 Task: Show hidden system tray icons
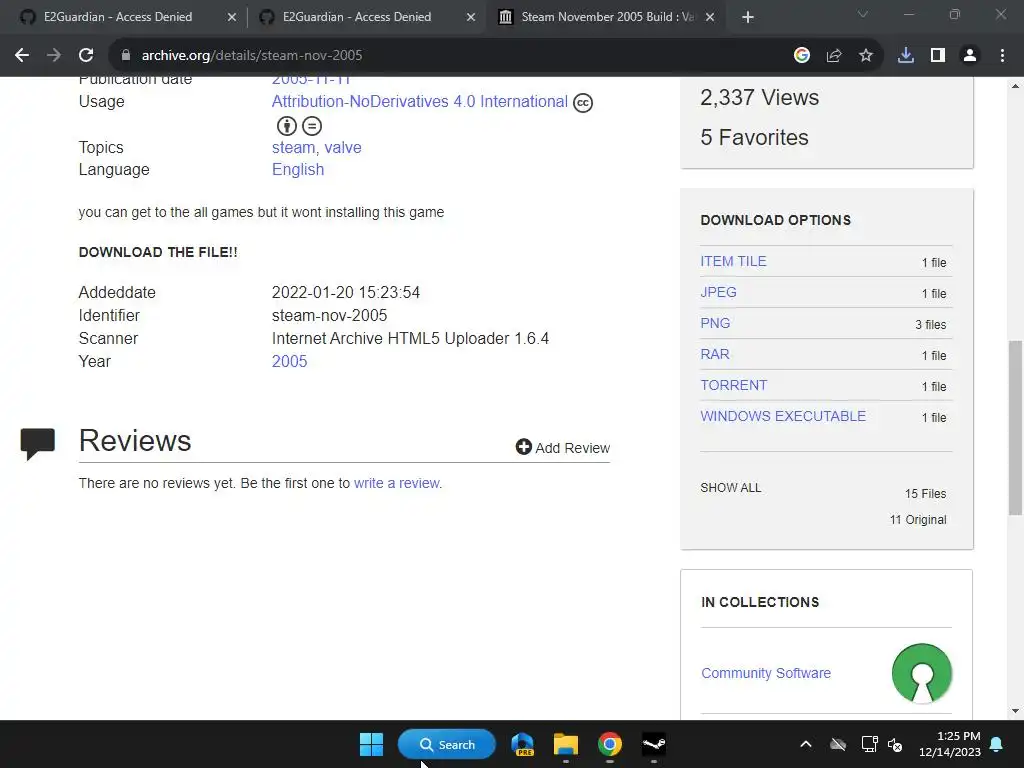pyautogui.click(x=806, y=744)
